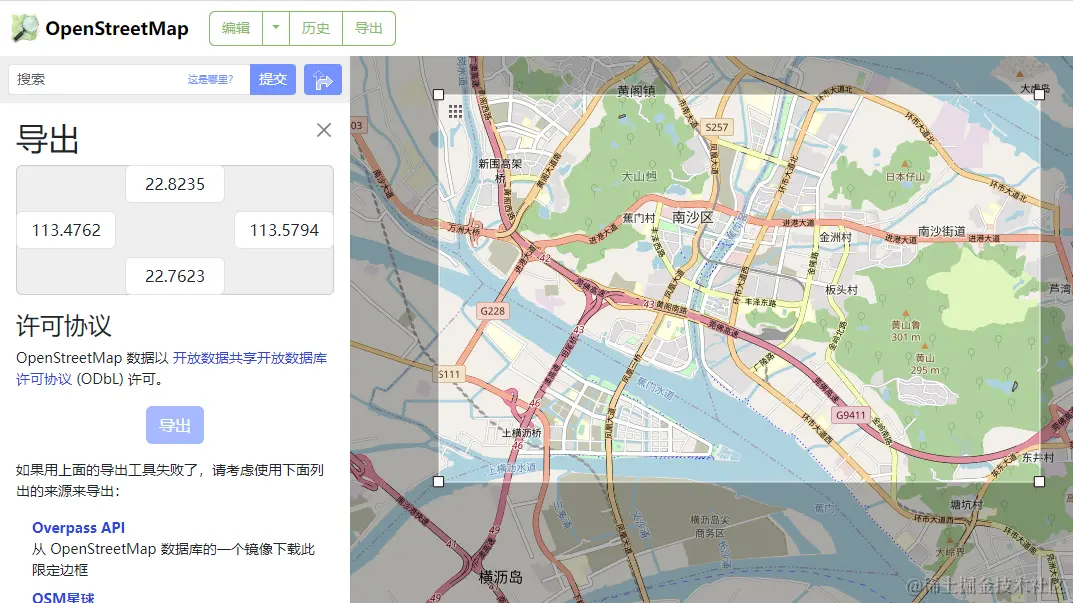Click the north latitude field 22.8235

tap(174, 184)
